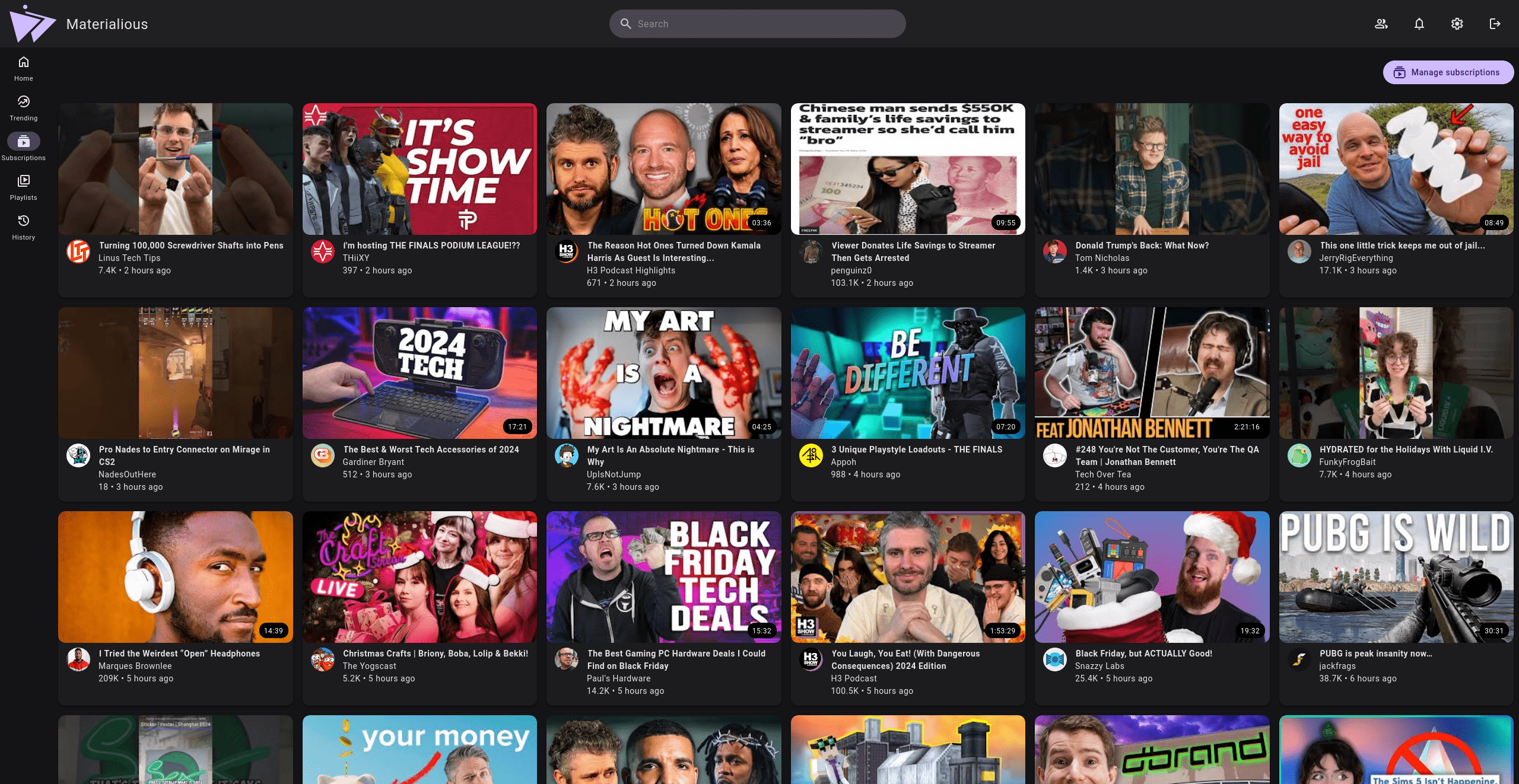Click the Manage subscriptions button

pos(1448,72)
